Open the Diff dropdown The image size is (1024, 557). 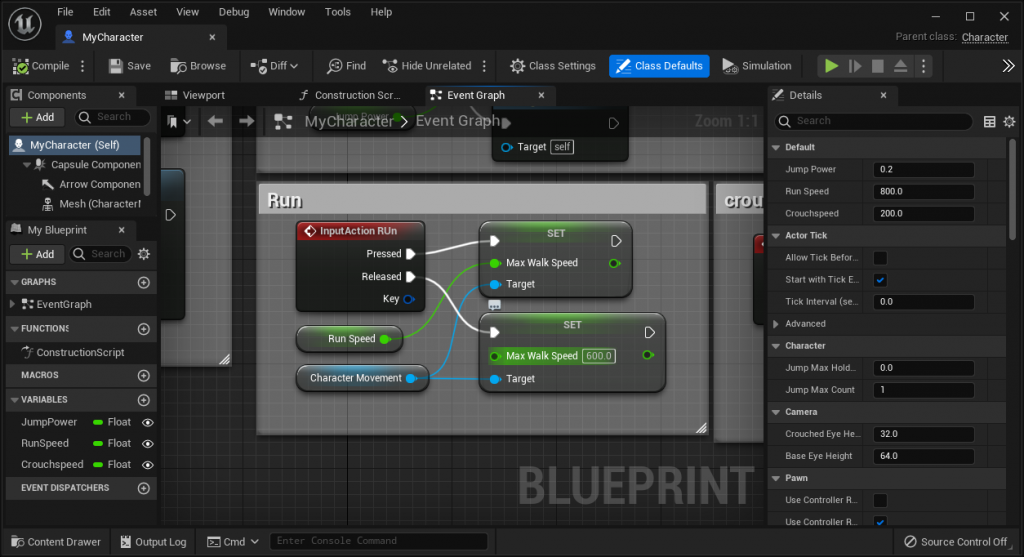[274, 66]
